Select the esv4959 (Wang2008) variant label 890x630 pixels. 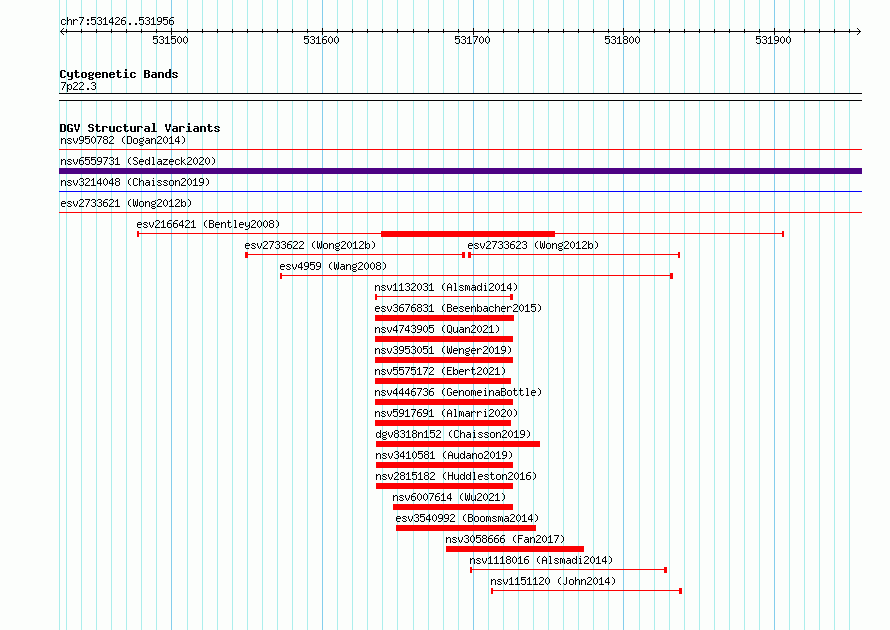pyautogui.click(x=333, y=266)
